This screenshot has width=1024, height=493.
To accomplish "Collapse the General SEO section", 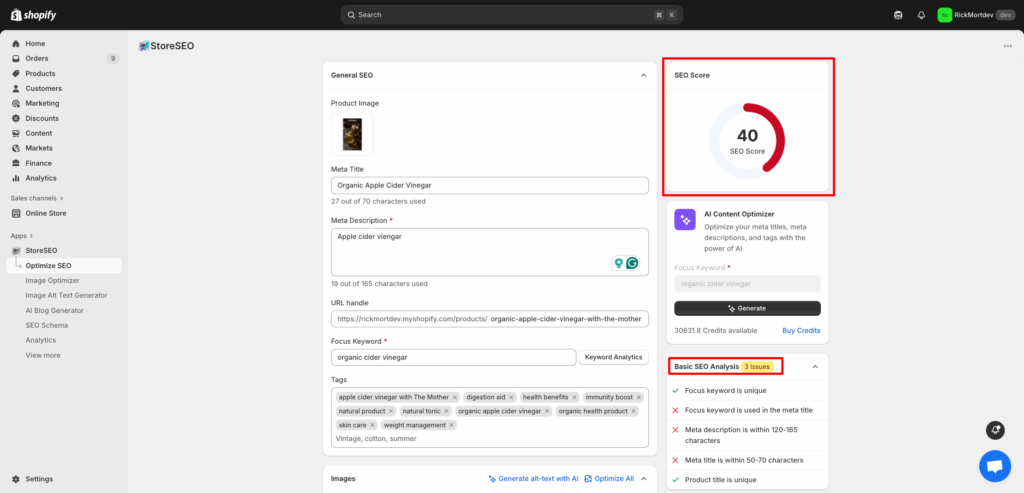I will (643, 75).
